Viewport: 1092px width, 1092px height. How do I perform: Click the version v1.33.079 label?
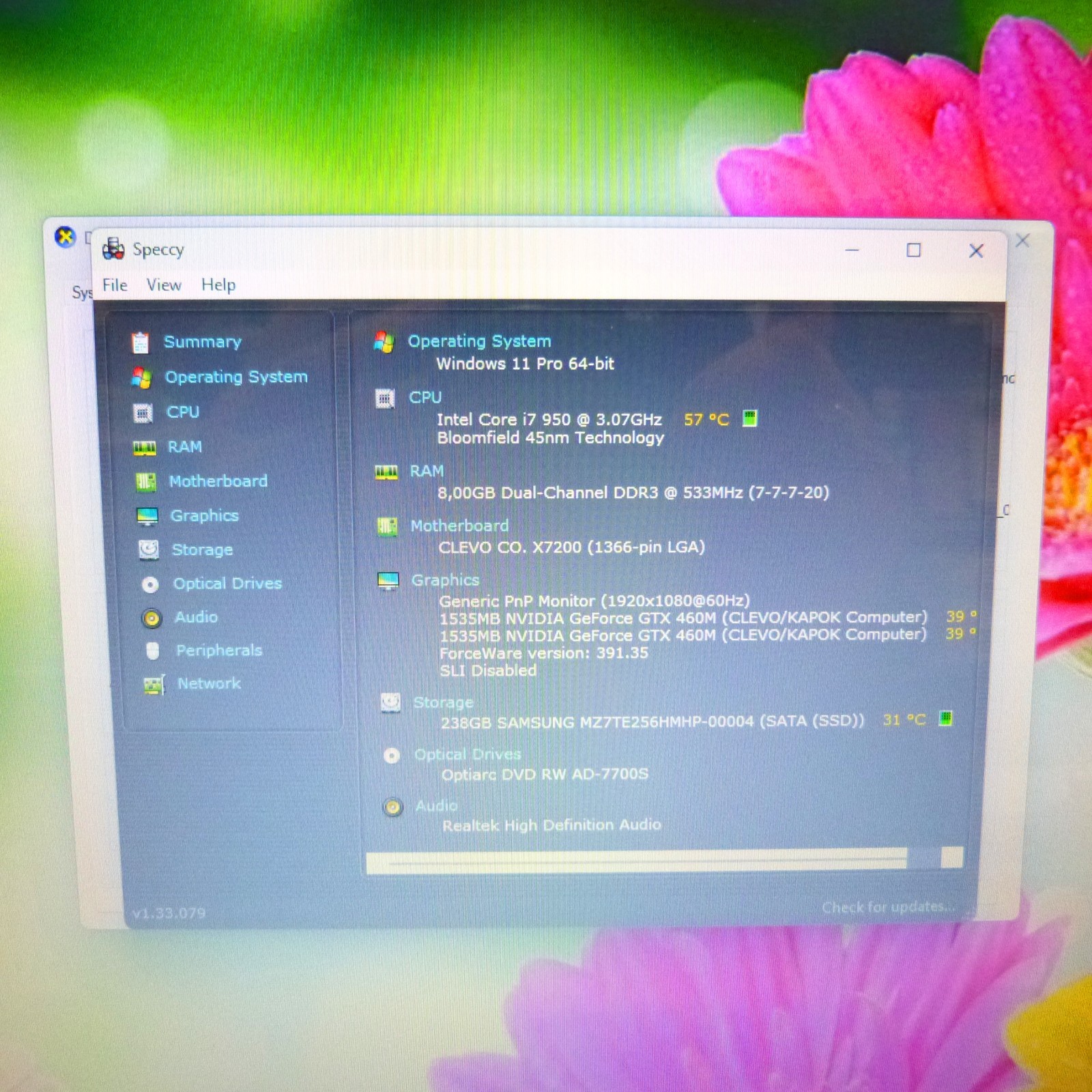pos(169,913)
